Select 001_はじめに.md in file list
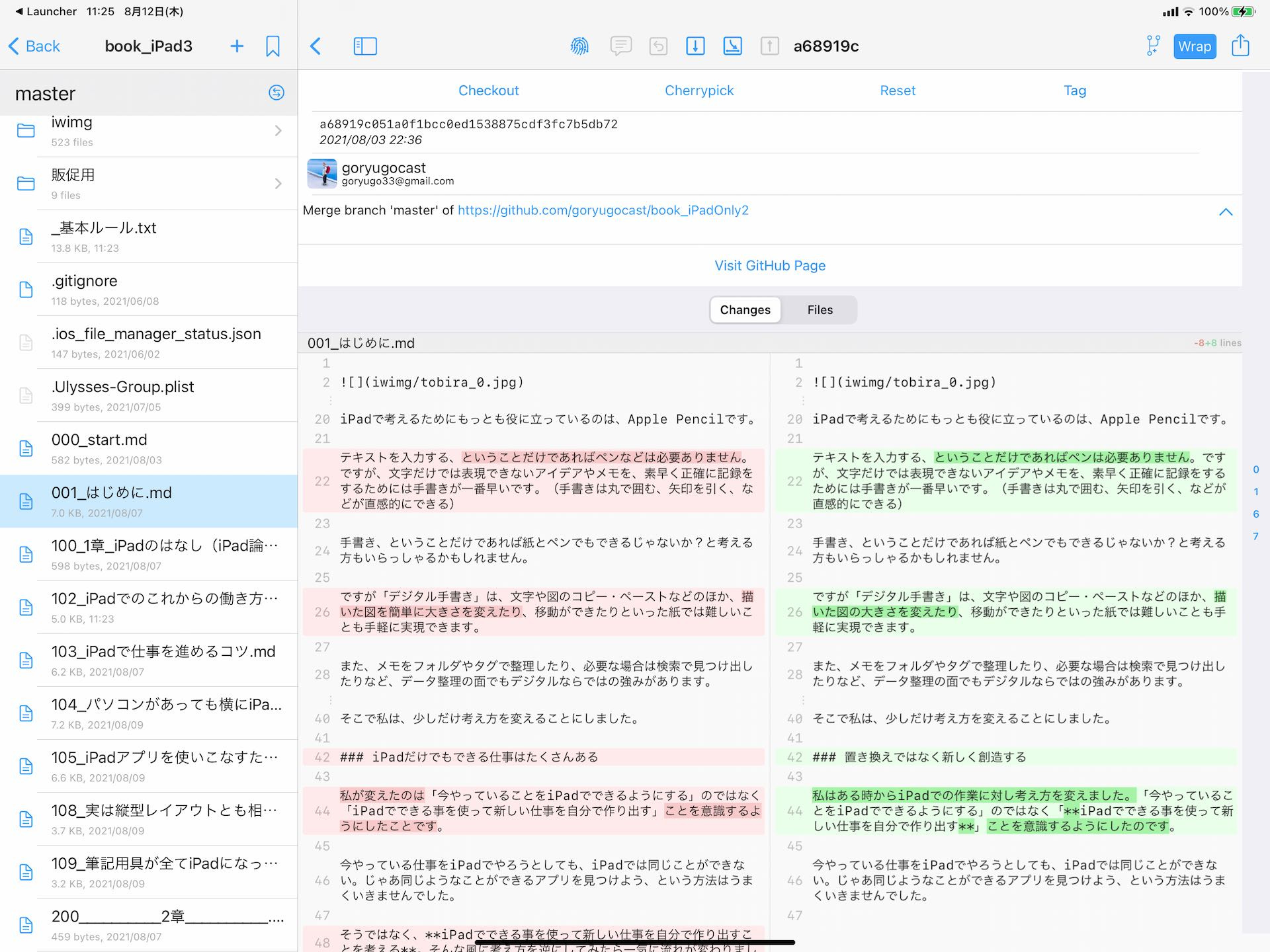Image resolution: width=1270 pixels, height=952 pixels. (x=149, y=501)
